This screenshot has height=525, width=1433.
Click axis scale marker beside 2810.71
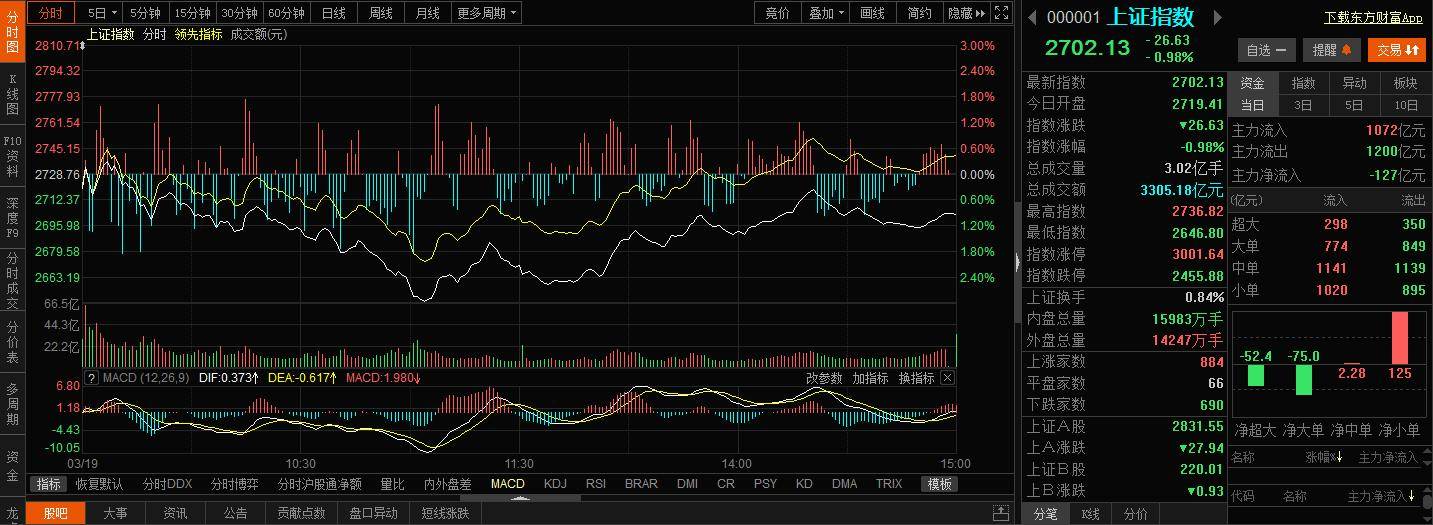[82, 46]
